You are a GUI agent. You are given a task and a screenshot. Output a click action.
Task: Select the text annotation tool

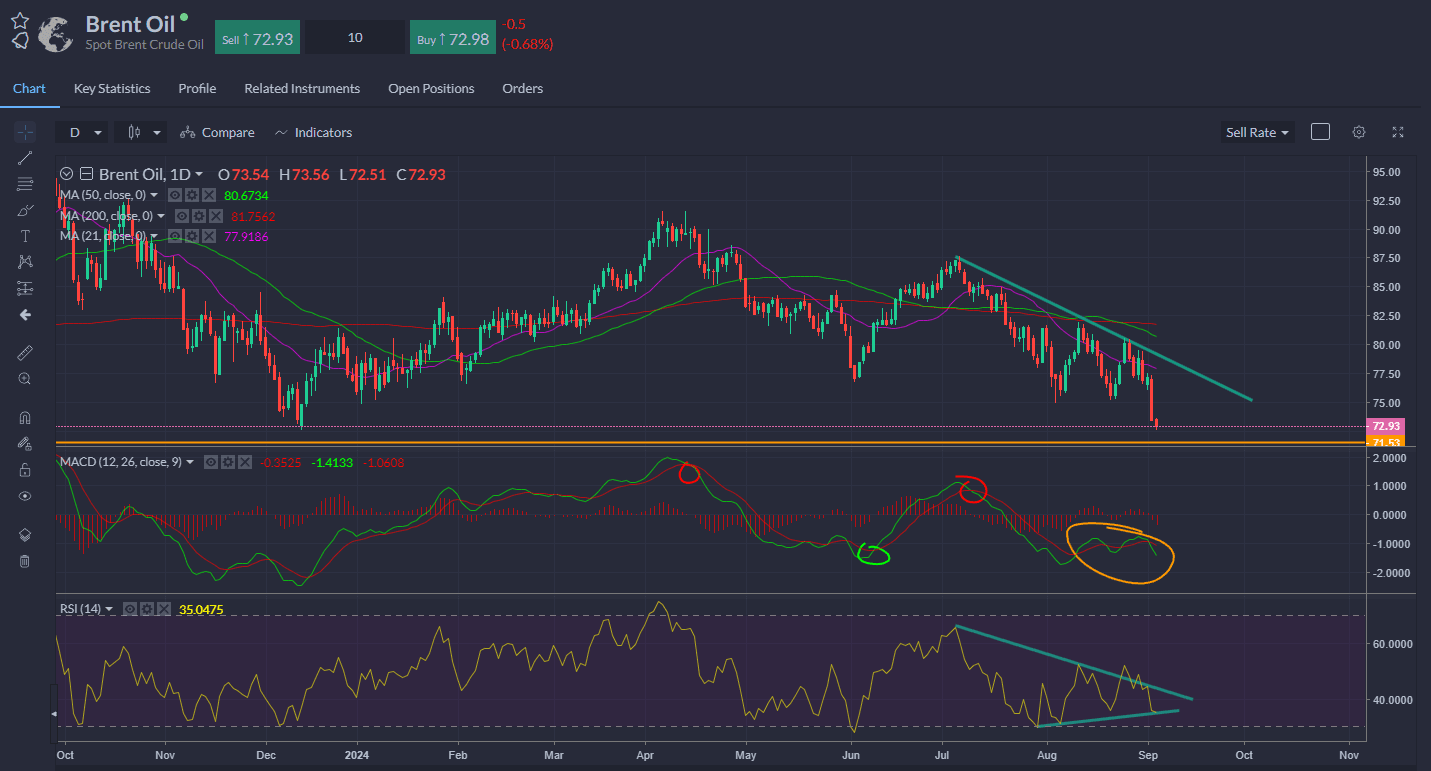(x=25, y=236)
